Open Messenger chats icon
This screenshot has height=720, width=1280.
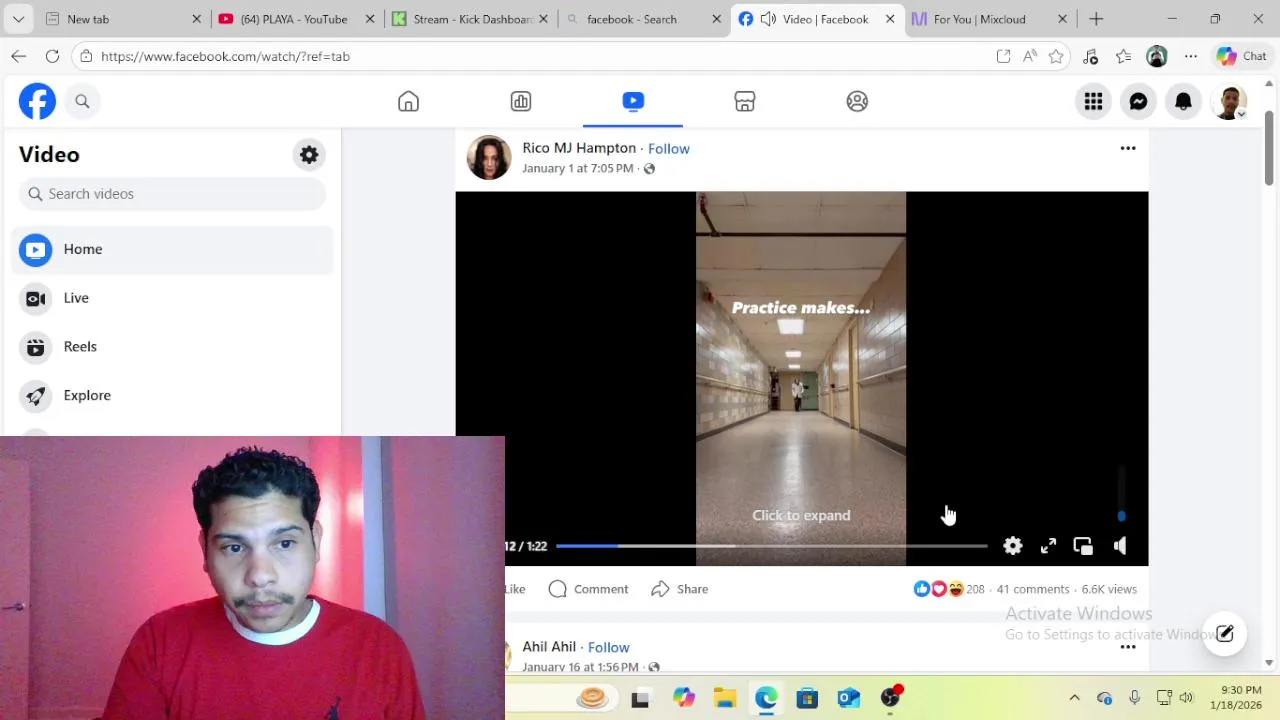tap(1138, 101)
